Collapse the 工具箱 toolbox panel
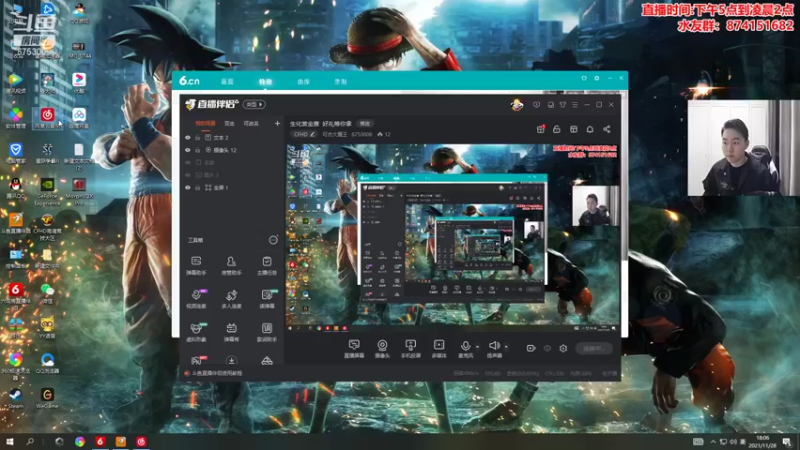 (273, 240)
